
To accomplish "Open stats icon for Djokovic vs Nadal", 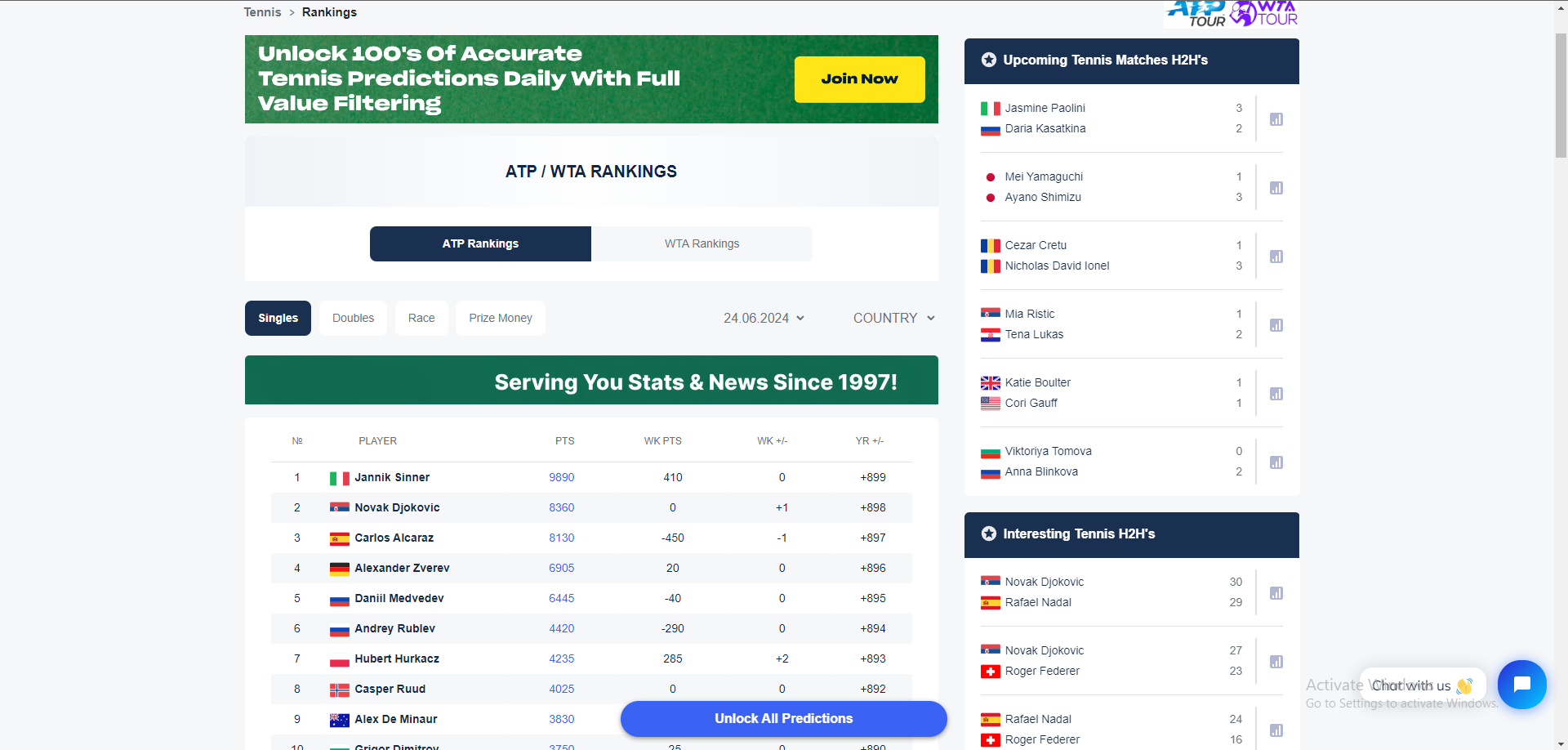I will click(1276, 593).
